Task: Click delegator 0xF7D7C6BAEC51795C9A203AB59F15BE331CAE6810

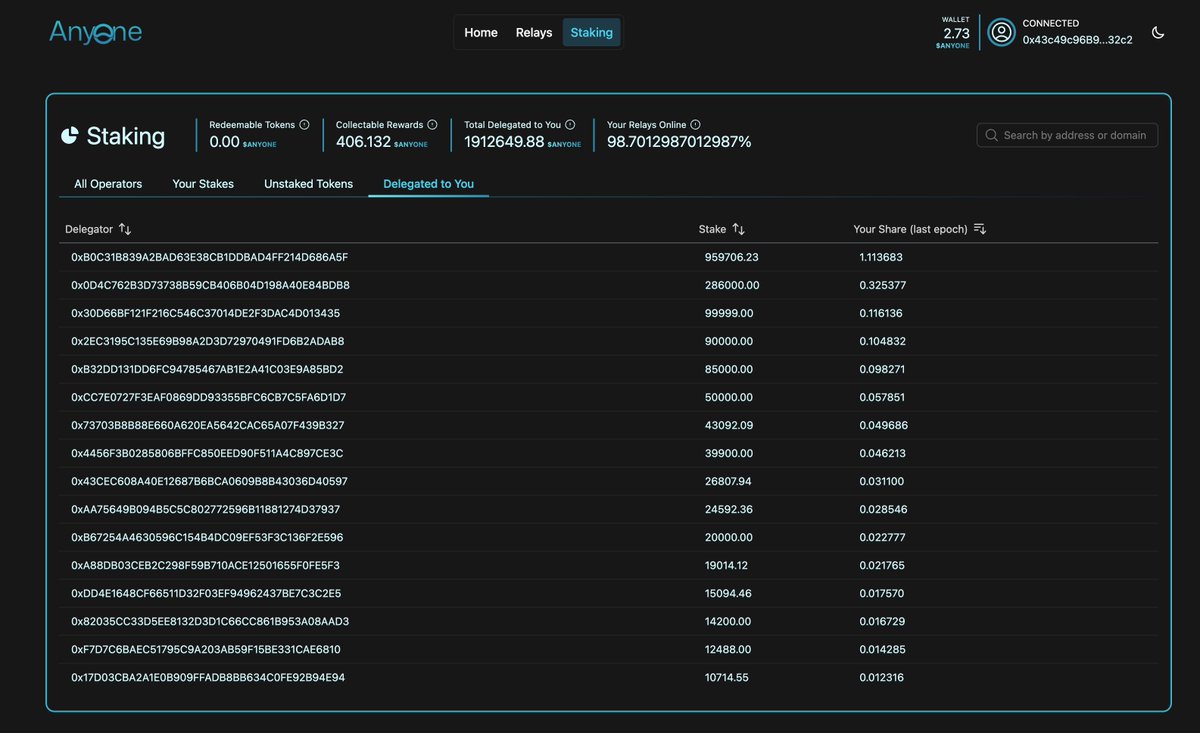Action: pos(206,649)
